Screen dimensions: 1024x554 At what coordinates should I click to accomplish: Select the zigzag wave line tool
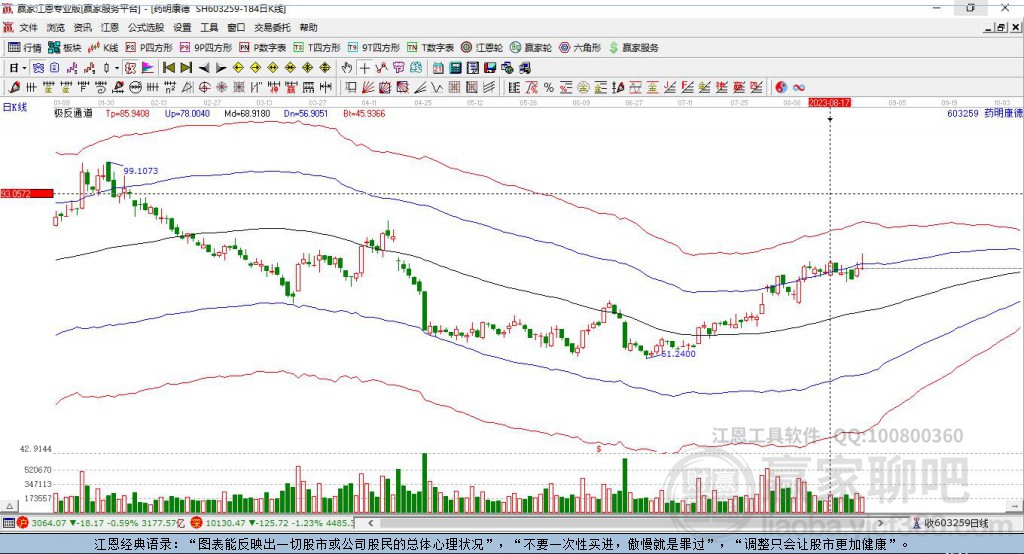436,88
